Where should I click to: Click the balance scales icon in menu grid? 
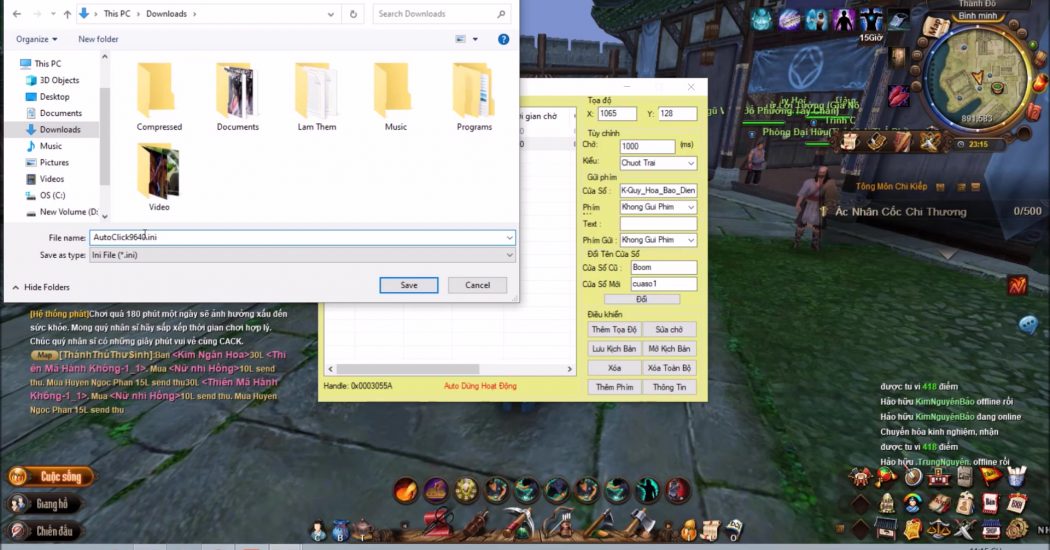(x=938, y=529)
